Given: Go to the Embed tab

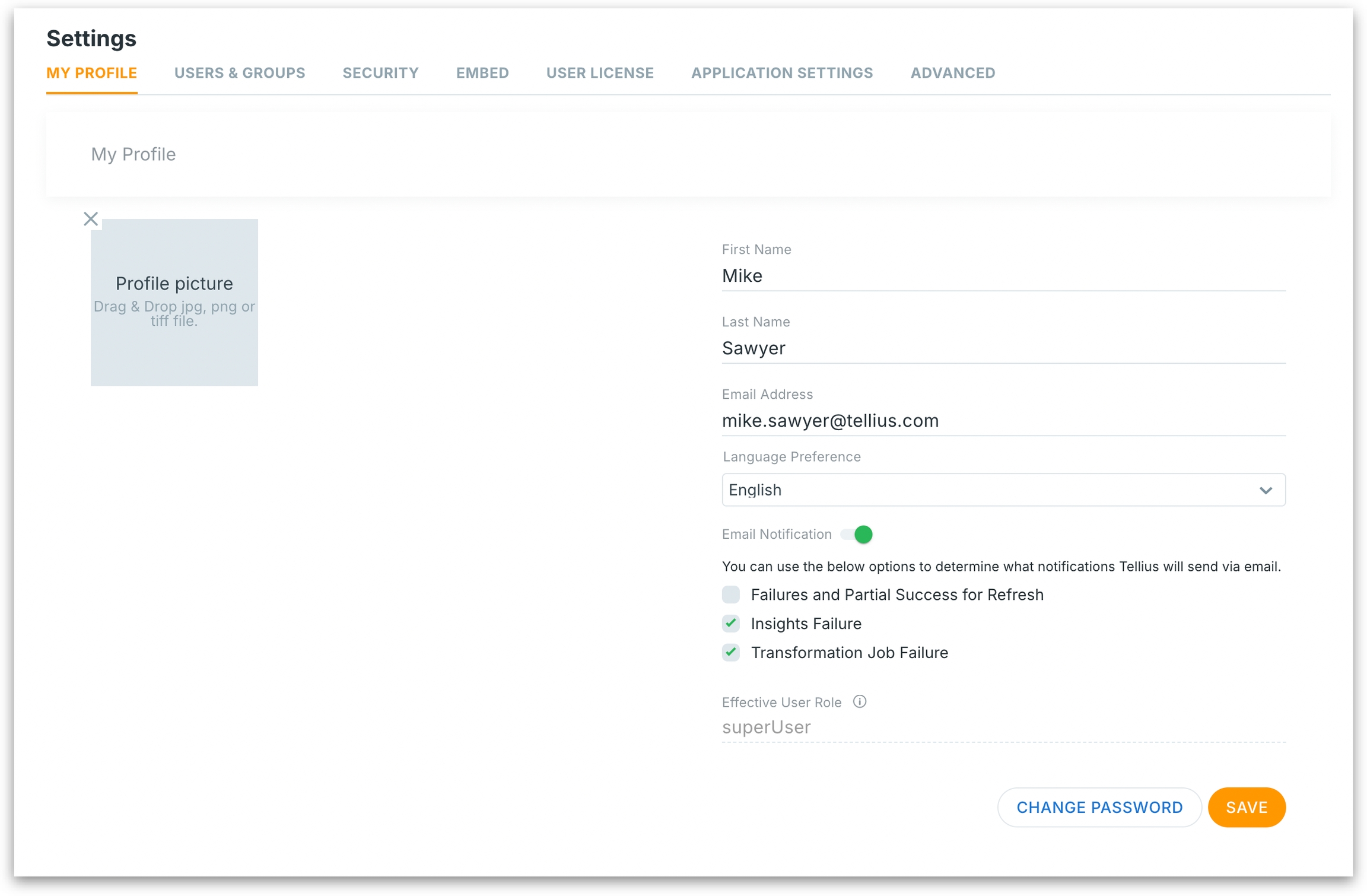Looking at the screenshot, I should pyautogui.click(x=482, y=73).
